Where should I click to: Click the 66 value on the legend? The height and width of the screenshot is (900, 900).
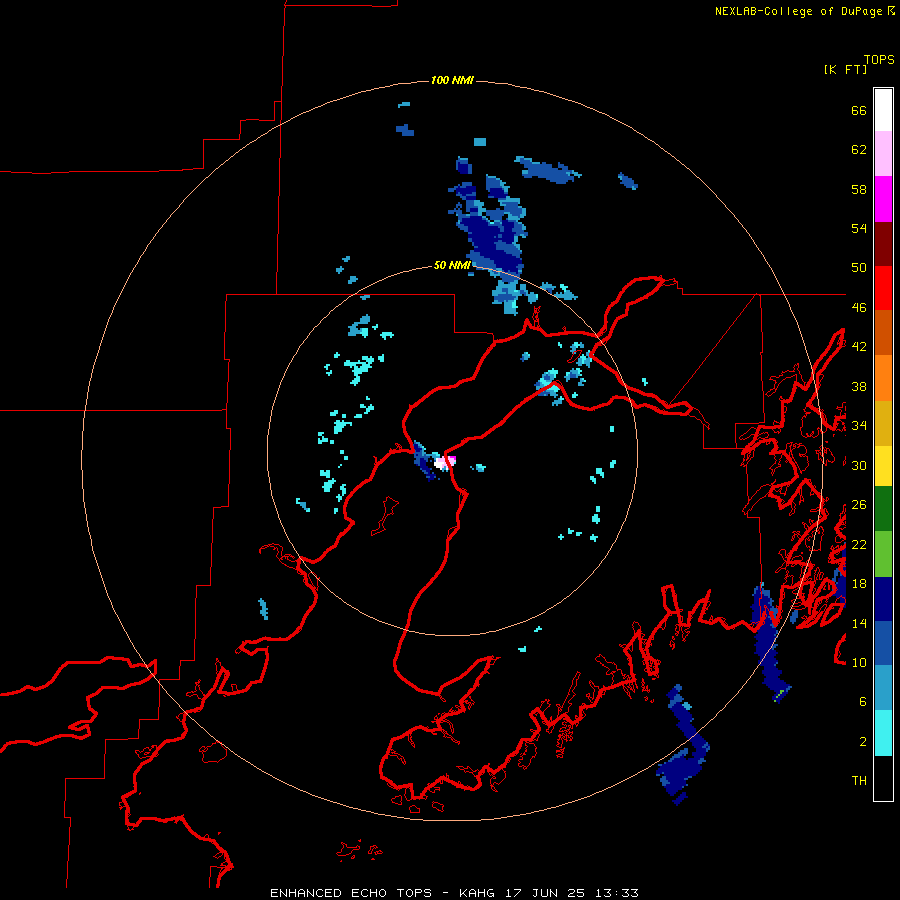[x=859, y=111]
